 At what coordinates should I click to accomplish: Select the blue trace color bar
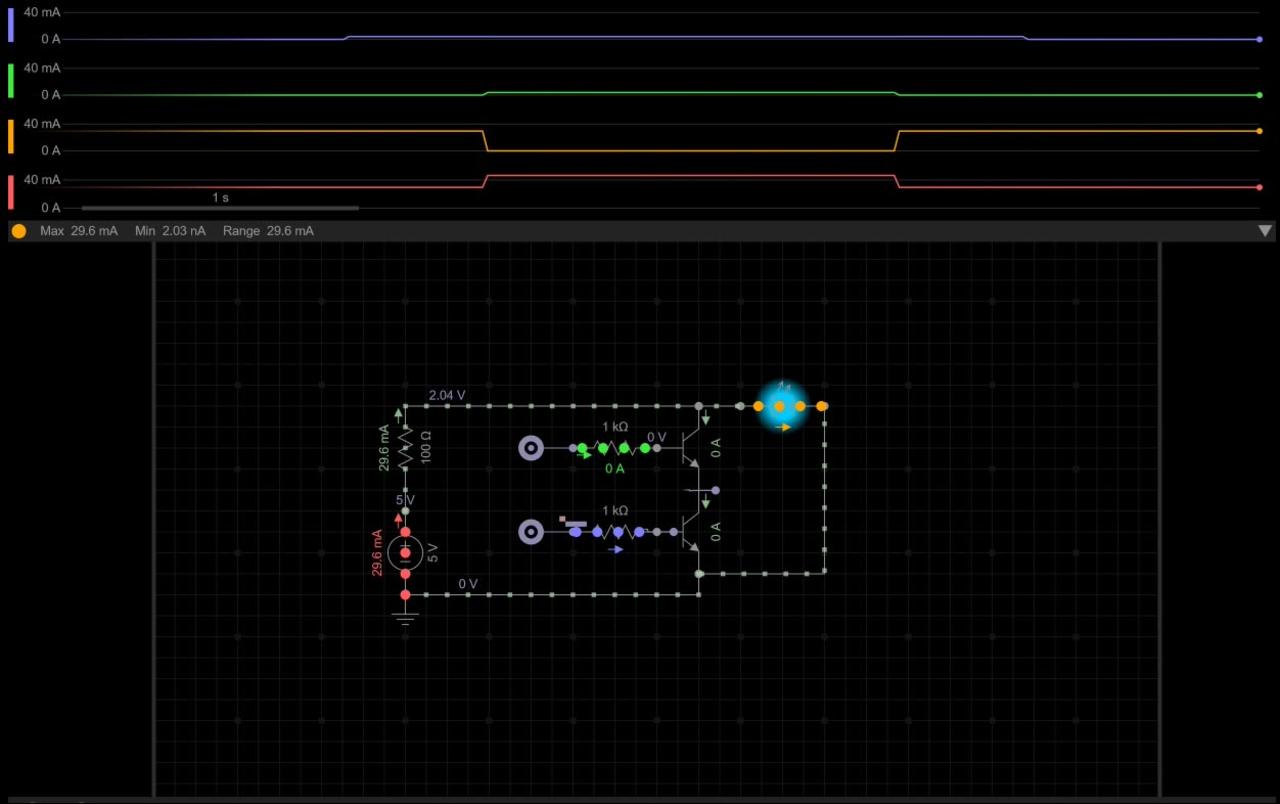[11, 25]
